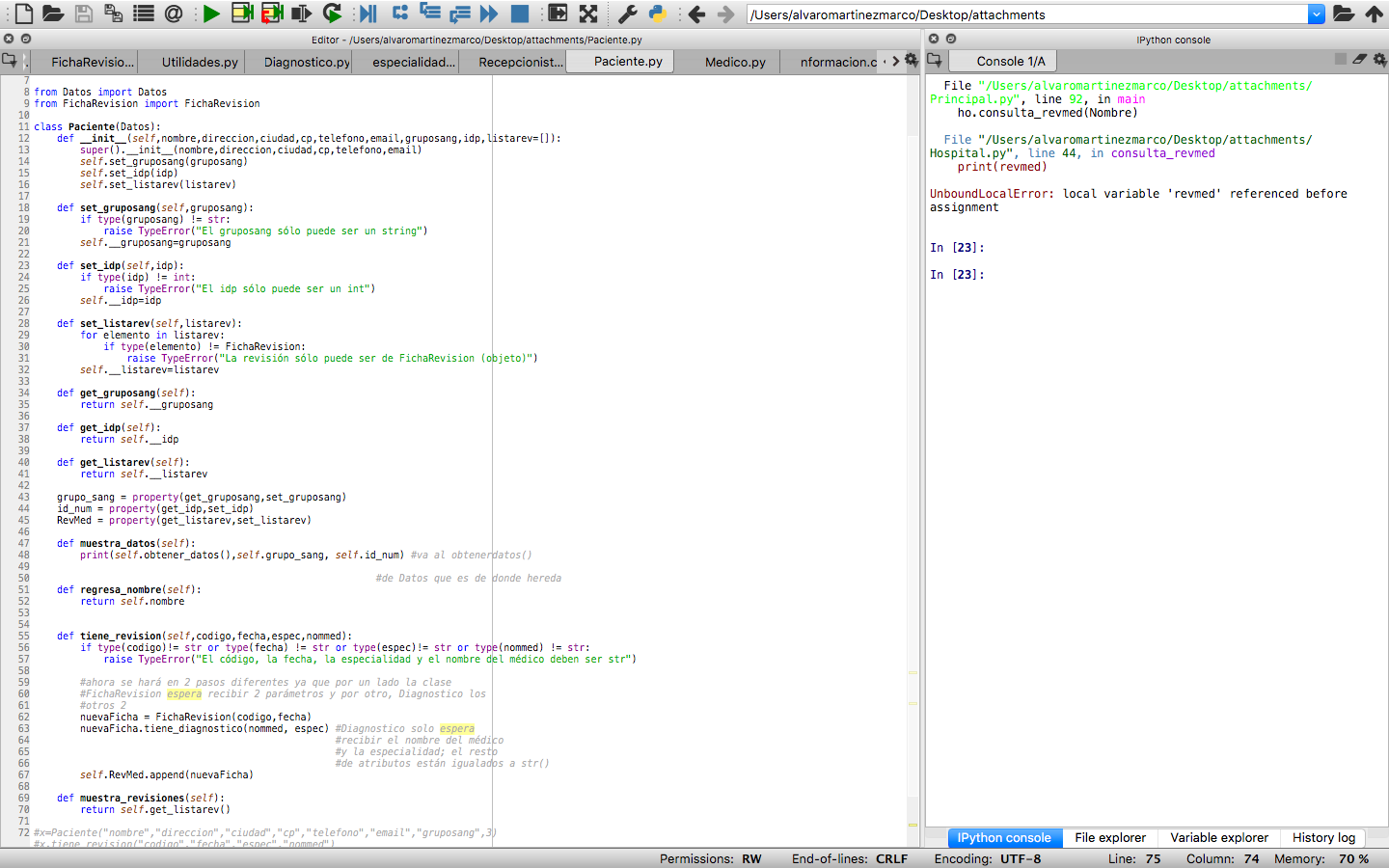
Task: Open the PYTHONPATH manager Python icon
Action: 658,14
